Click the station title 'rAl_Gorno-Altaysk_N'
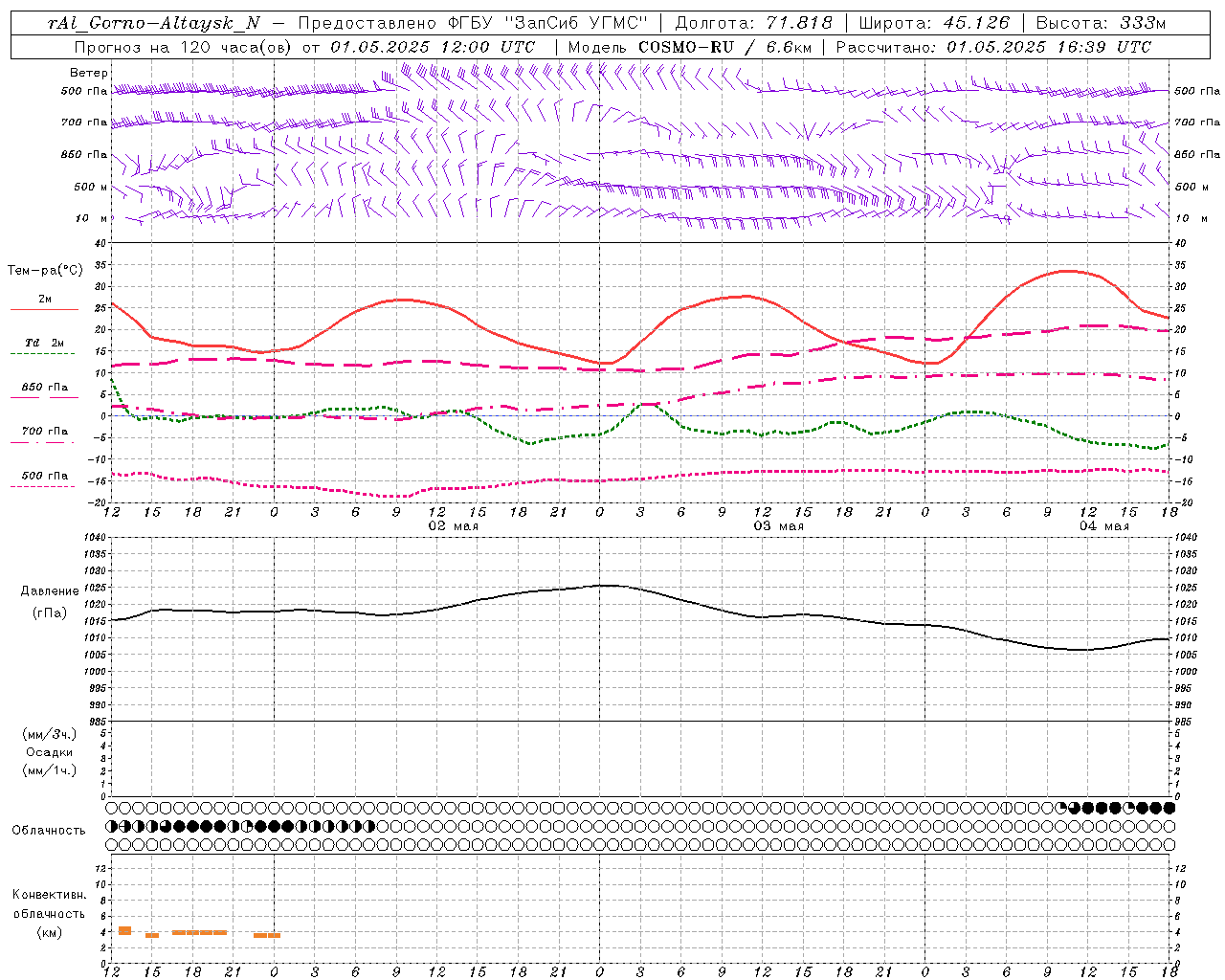1225x980 pixels. click(x=154, y=23)
